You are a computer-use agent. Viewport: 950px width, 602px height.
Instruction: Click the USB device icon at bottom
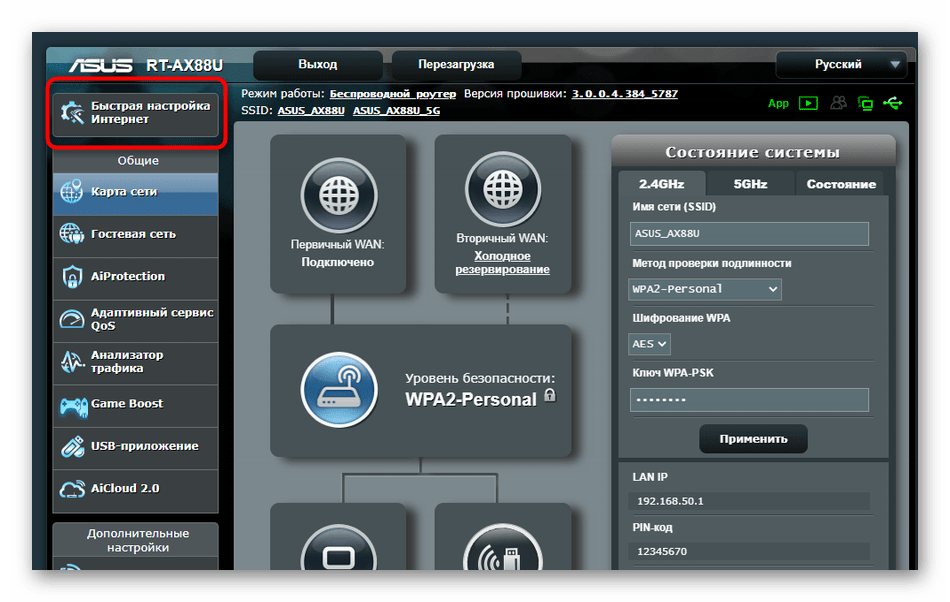point(502,549)
